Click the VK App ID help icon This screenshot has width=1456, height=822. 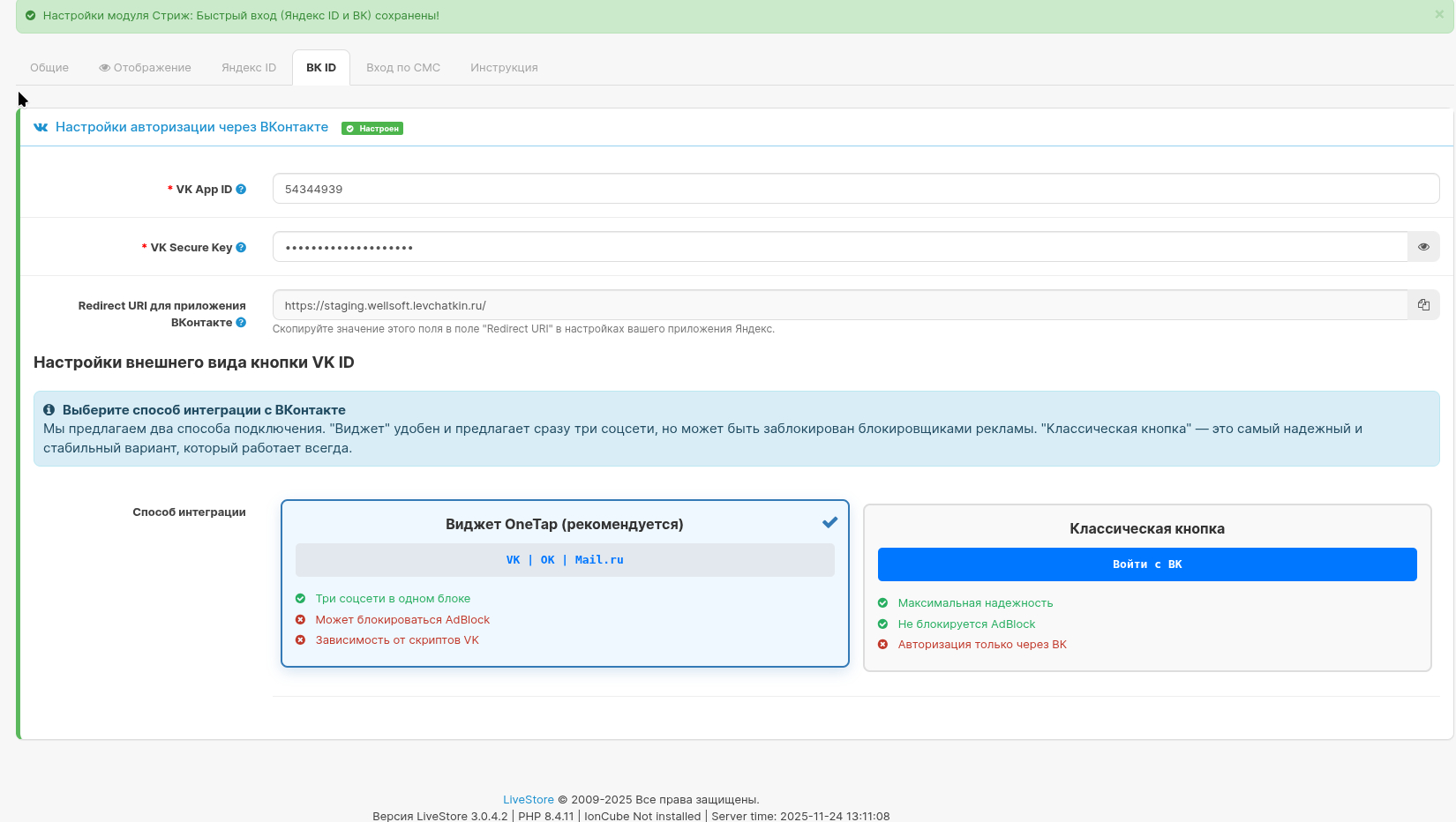pos(241,190)
